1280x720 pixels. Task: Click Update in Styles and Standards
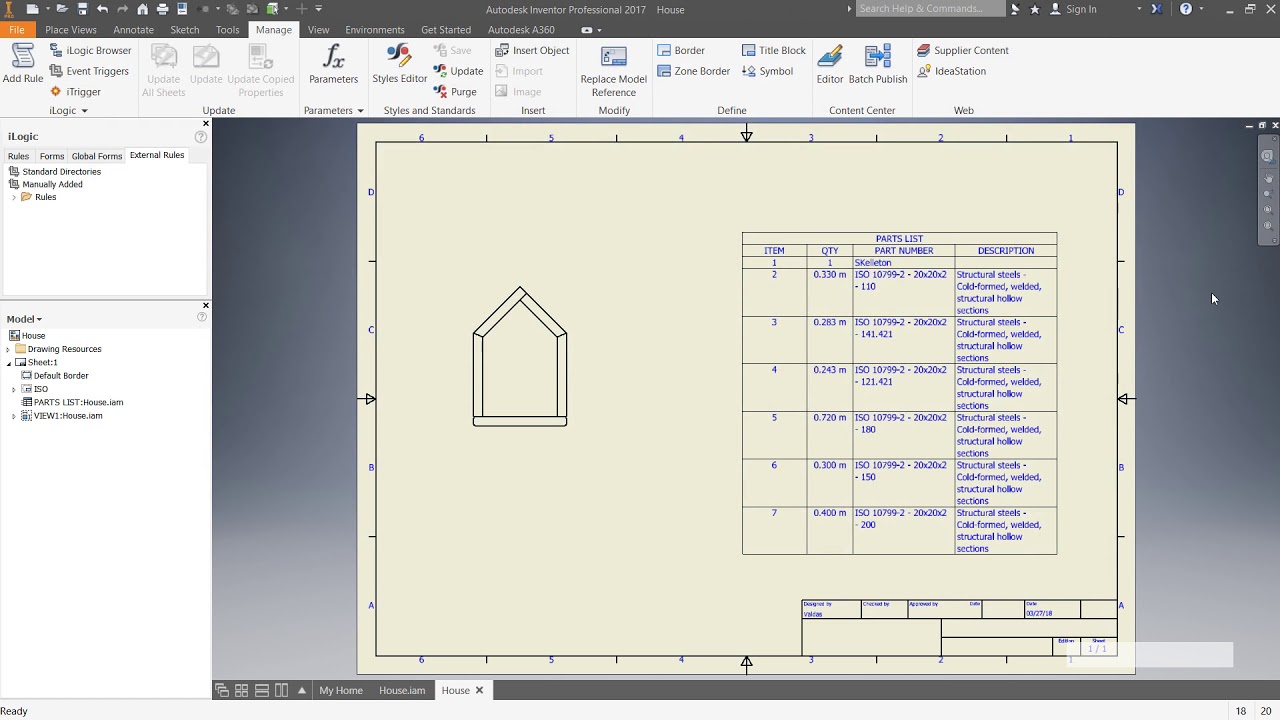click(459, 71)
